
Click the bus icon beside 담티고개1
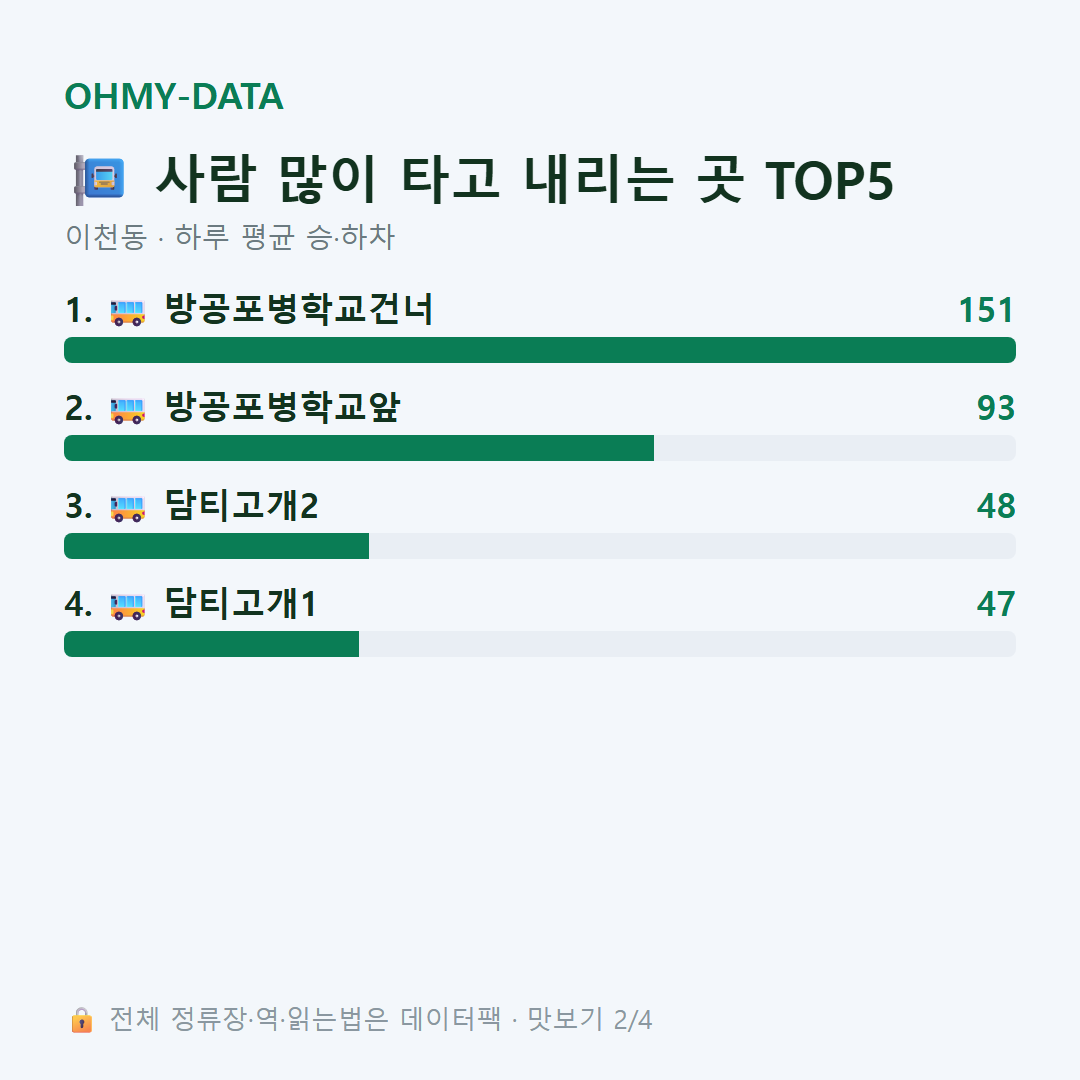click(x=127, y=606)
